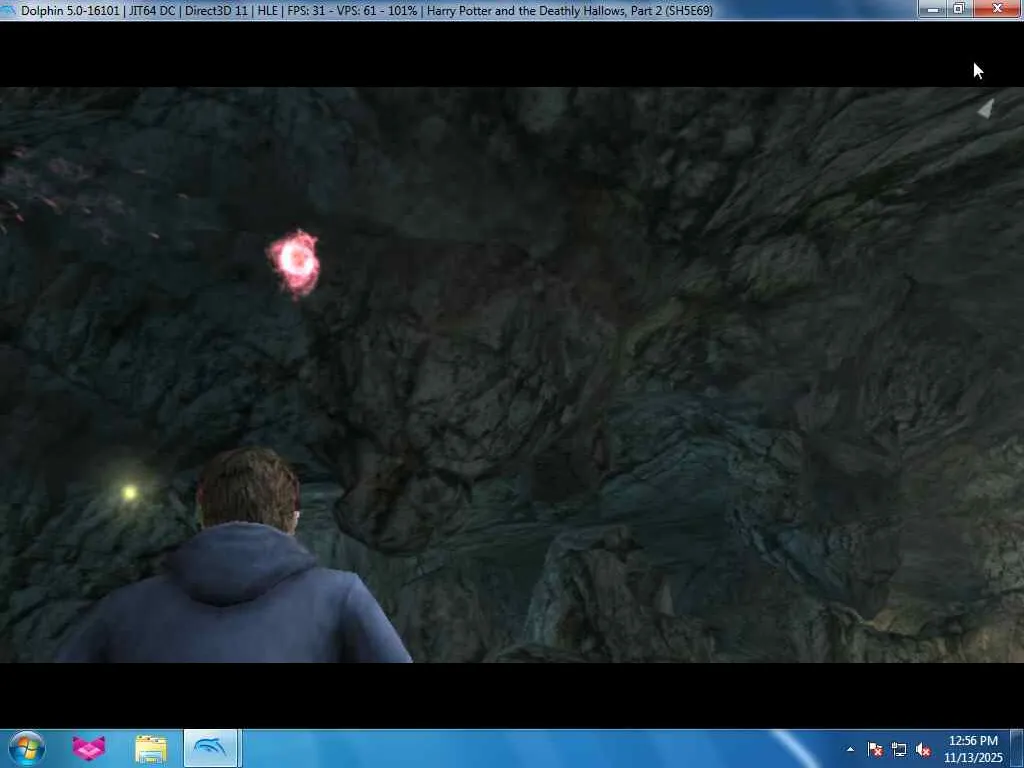Click the Dolphin logo in title bar
The image size is (1024, 768).
click(x=8, y=10)
